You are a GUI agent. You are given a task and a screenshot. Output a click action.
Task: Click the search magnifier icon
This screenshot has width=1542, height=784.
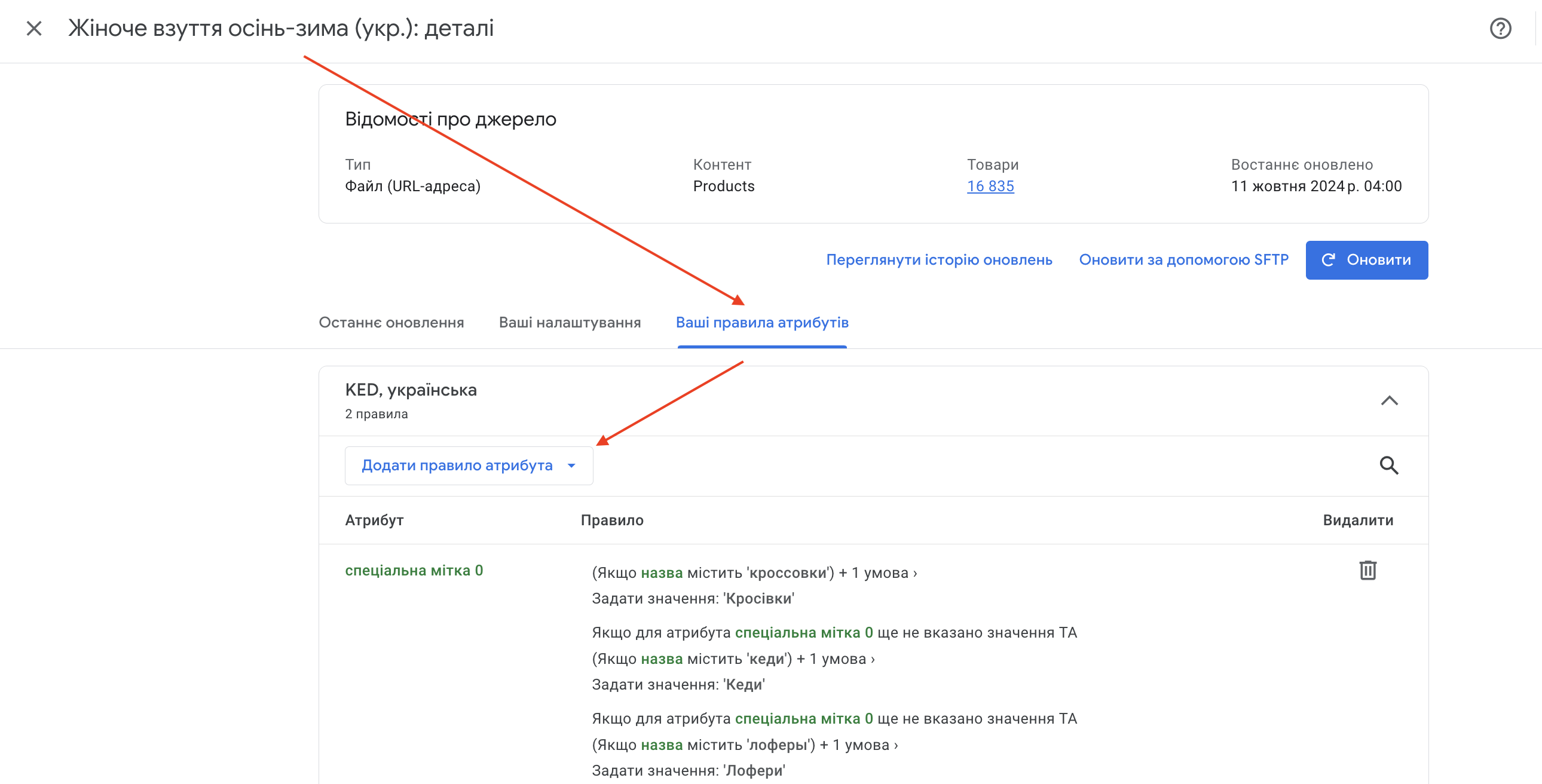pyautogui.click(x=1389, y=465)
